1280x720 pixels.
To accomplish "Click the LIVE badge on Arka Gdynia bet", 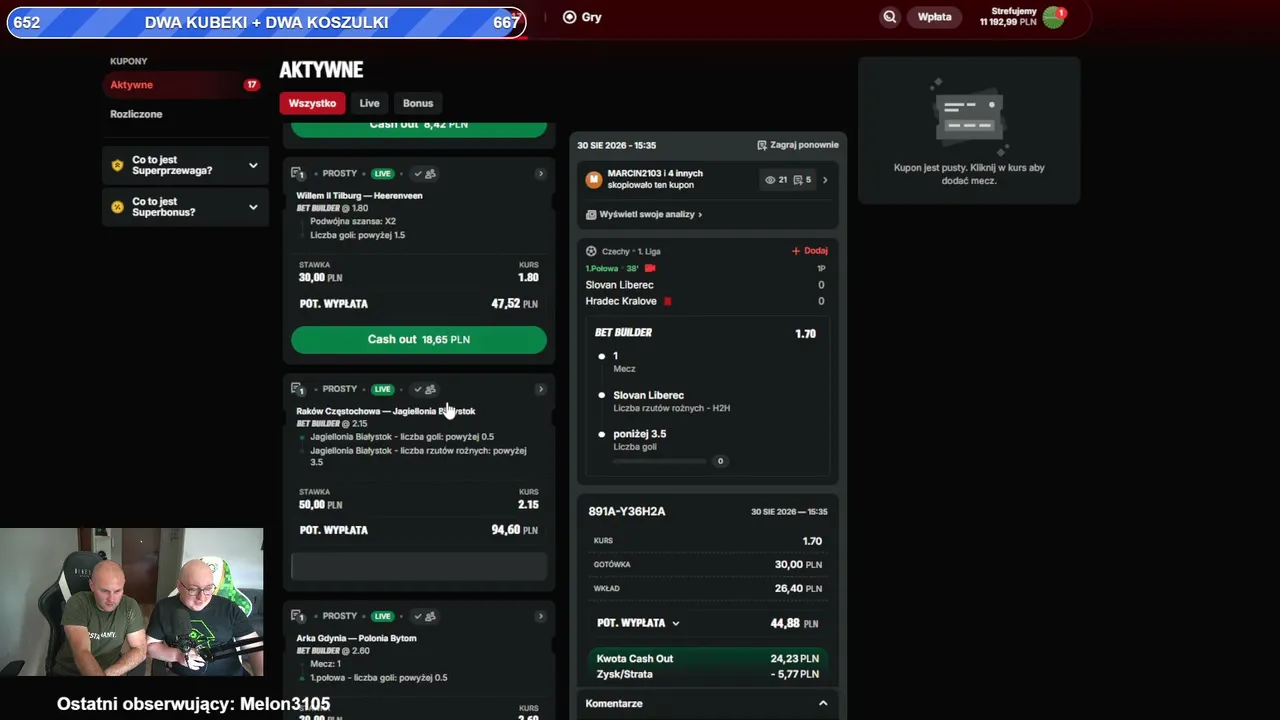I will pyautogui.click(x=383, y=616).
